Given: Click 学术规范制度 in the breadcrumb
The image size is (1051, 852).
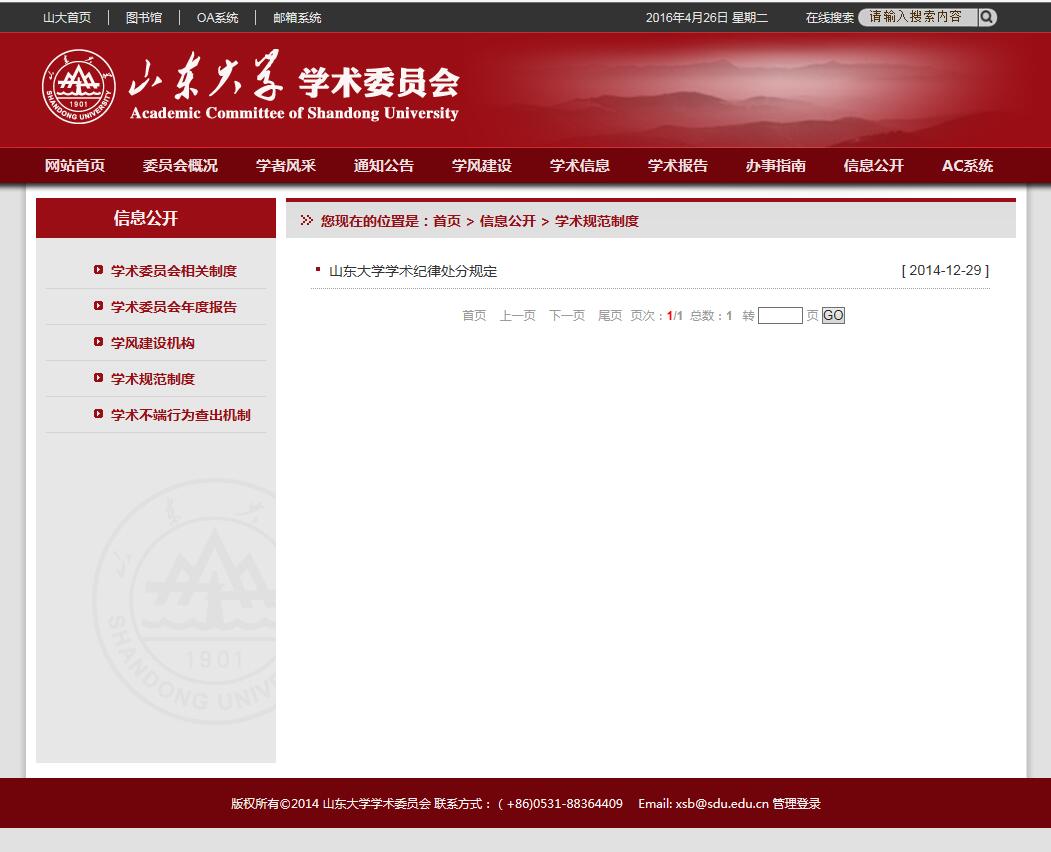Looking at the screenshot, I should (597, 221).
